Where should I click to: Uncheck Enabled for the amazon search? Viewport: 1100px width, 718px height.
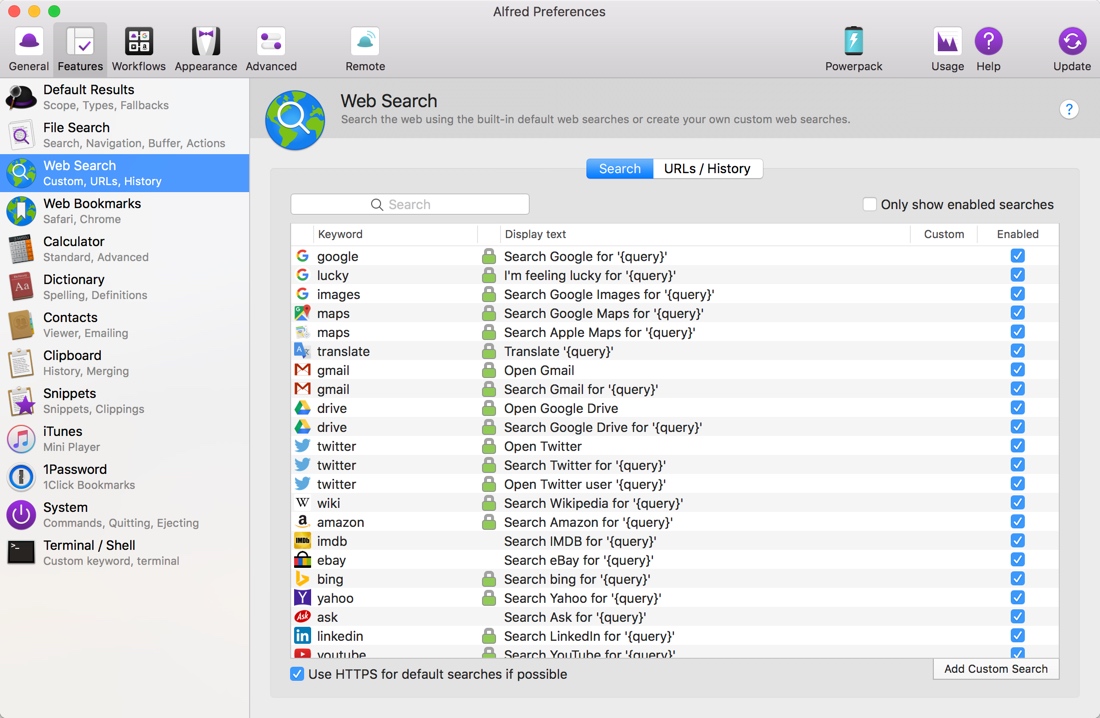pos(1017,521)
